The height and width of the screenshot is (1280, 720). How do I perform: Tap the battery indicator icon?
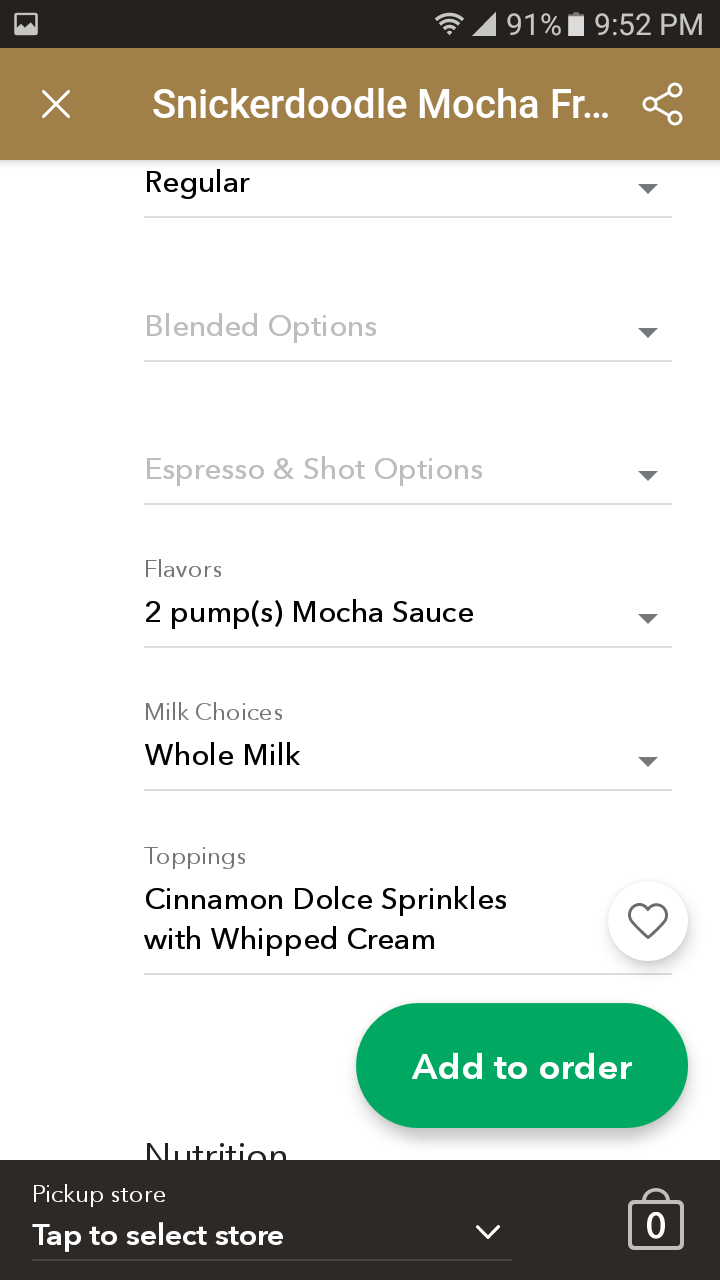(576, 24)
